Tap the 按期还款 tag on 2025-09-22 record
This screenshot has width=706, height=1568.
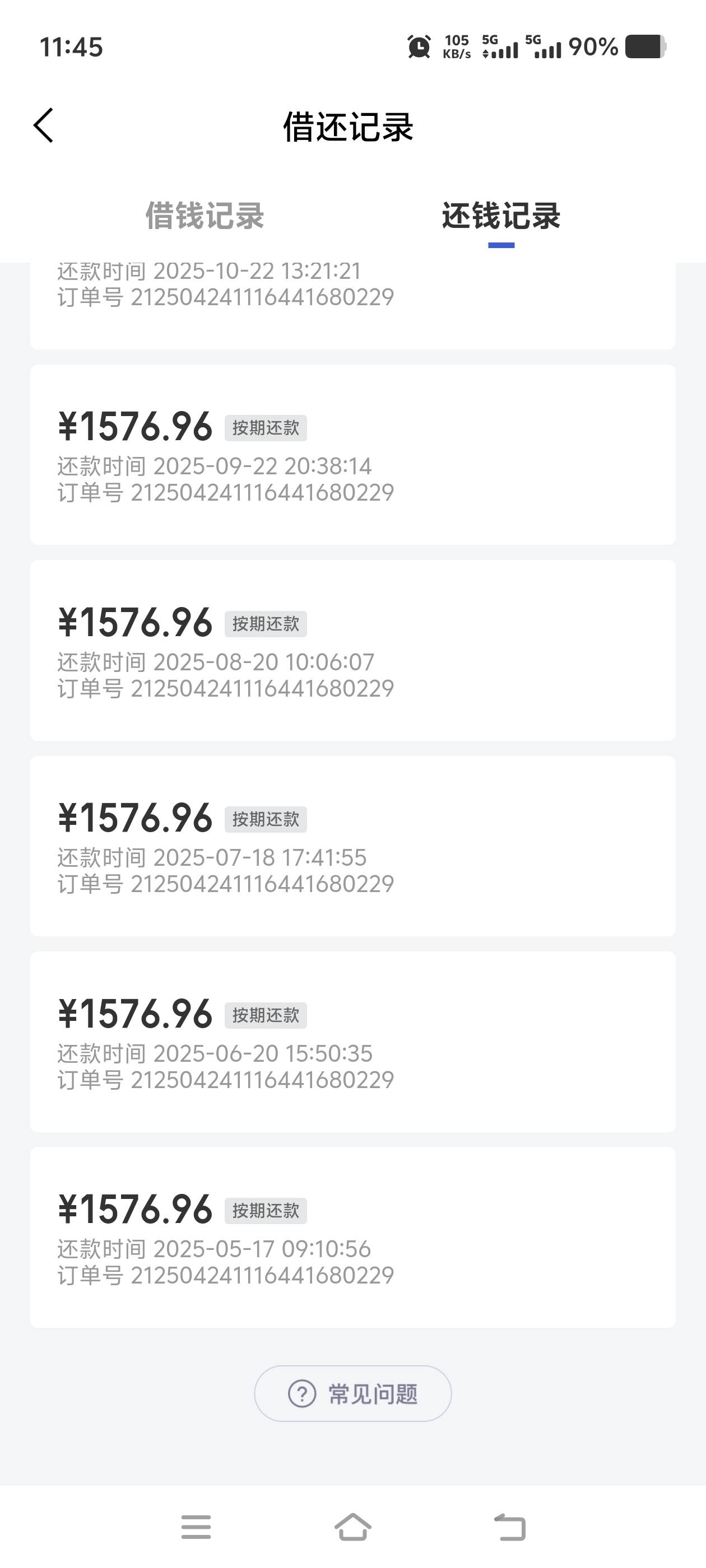coord(266,428)
